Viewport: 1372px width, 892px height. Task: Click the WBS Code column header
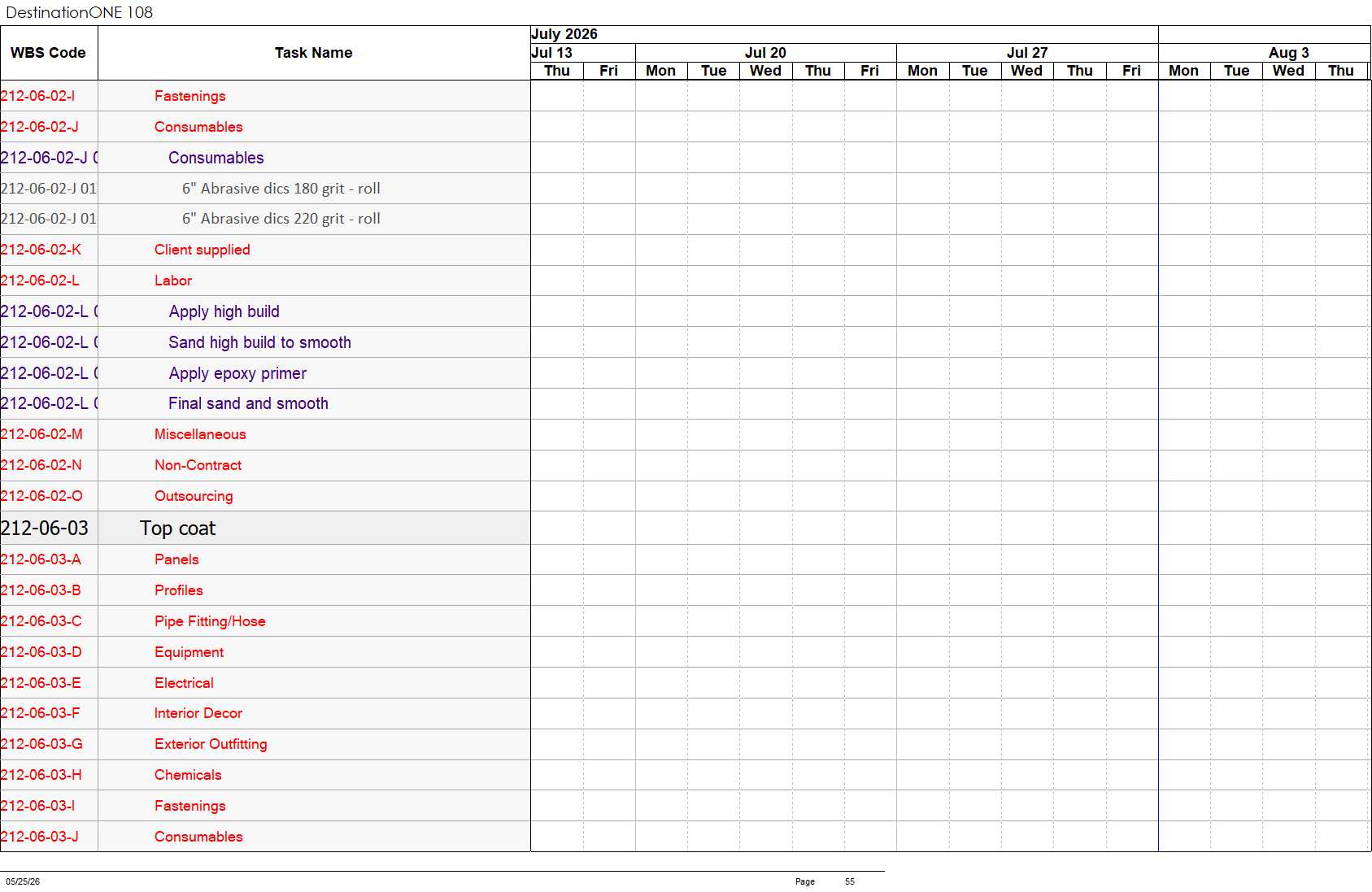tap(48, 53)
